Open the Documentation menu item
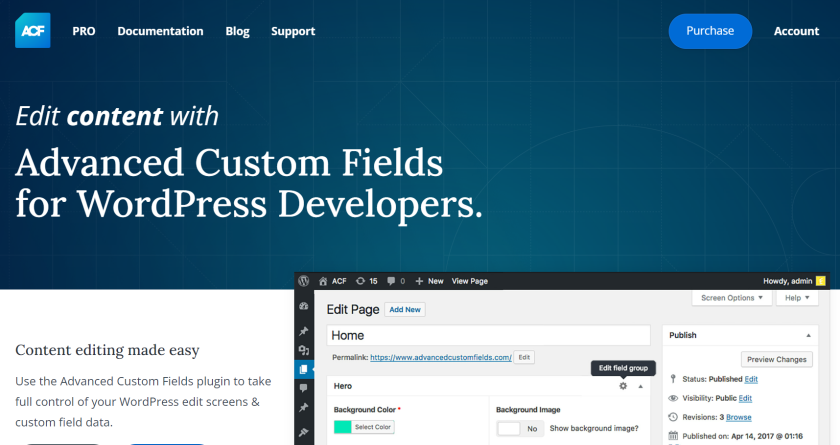Screen dimensions: 840x445 click(x=160, y=31)
